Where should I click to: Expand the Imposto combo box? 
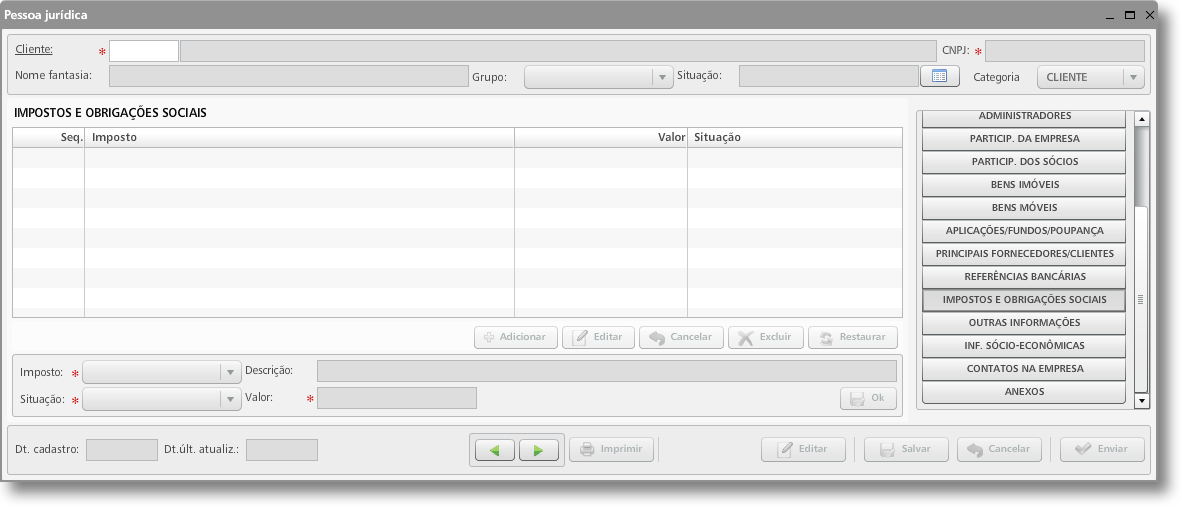click(161, 372)
